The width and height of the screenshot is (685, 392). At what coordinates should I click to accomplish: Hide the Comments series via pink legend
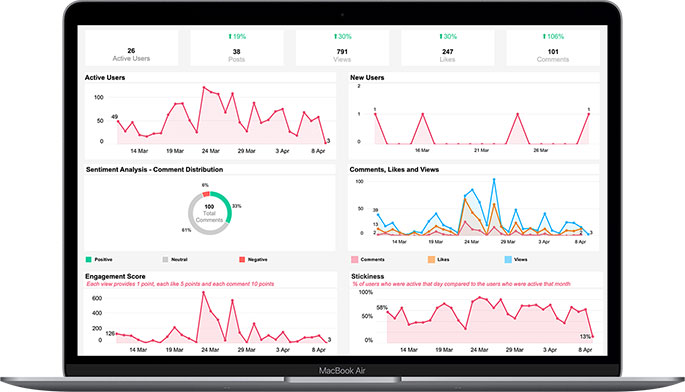pos(354,260)
